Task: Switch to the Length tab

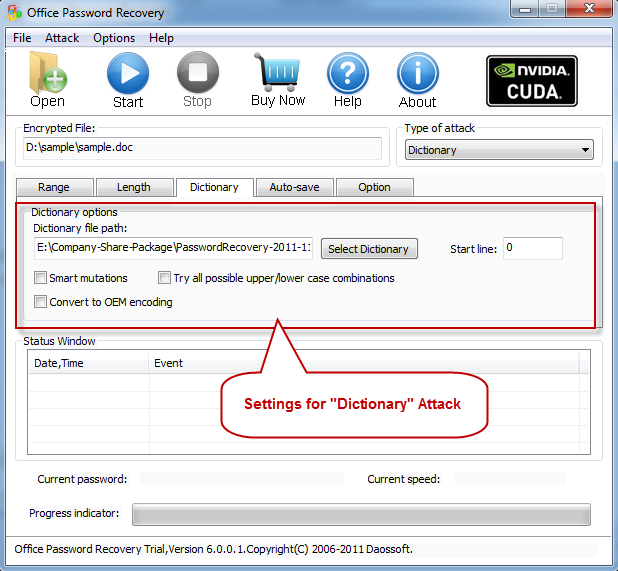Action: coord(134,187)
